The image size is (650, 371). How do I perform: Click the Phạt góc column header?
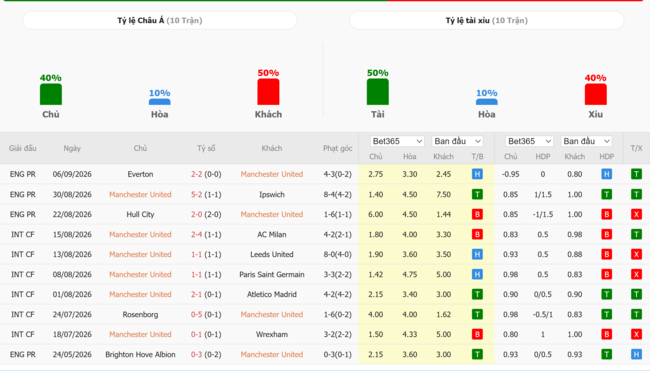(337, 148)
